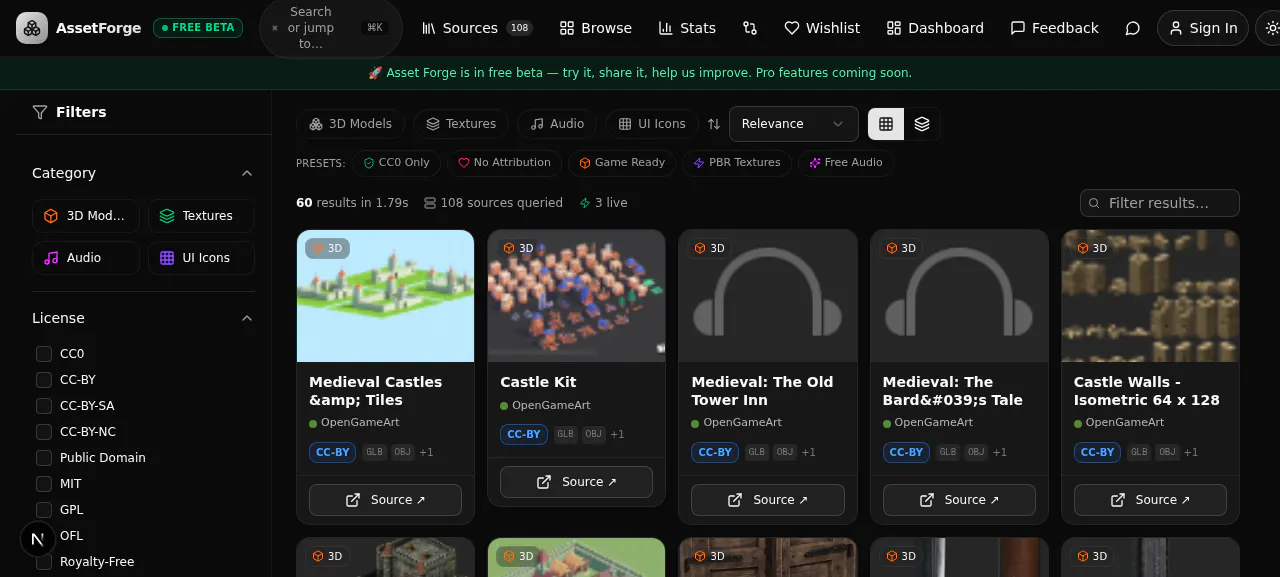Check the CC-BY-NC license box
The height and width of the screenshot is (577, 1280).
[x=44, y=432]
